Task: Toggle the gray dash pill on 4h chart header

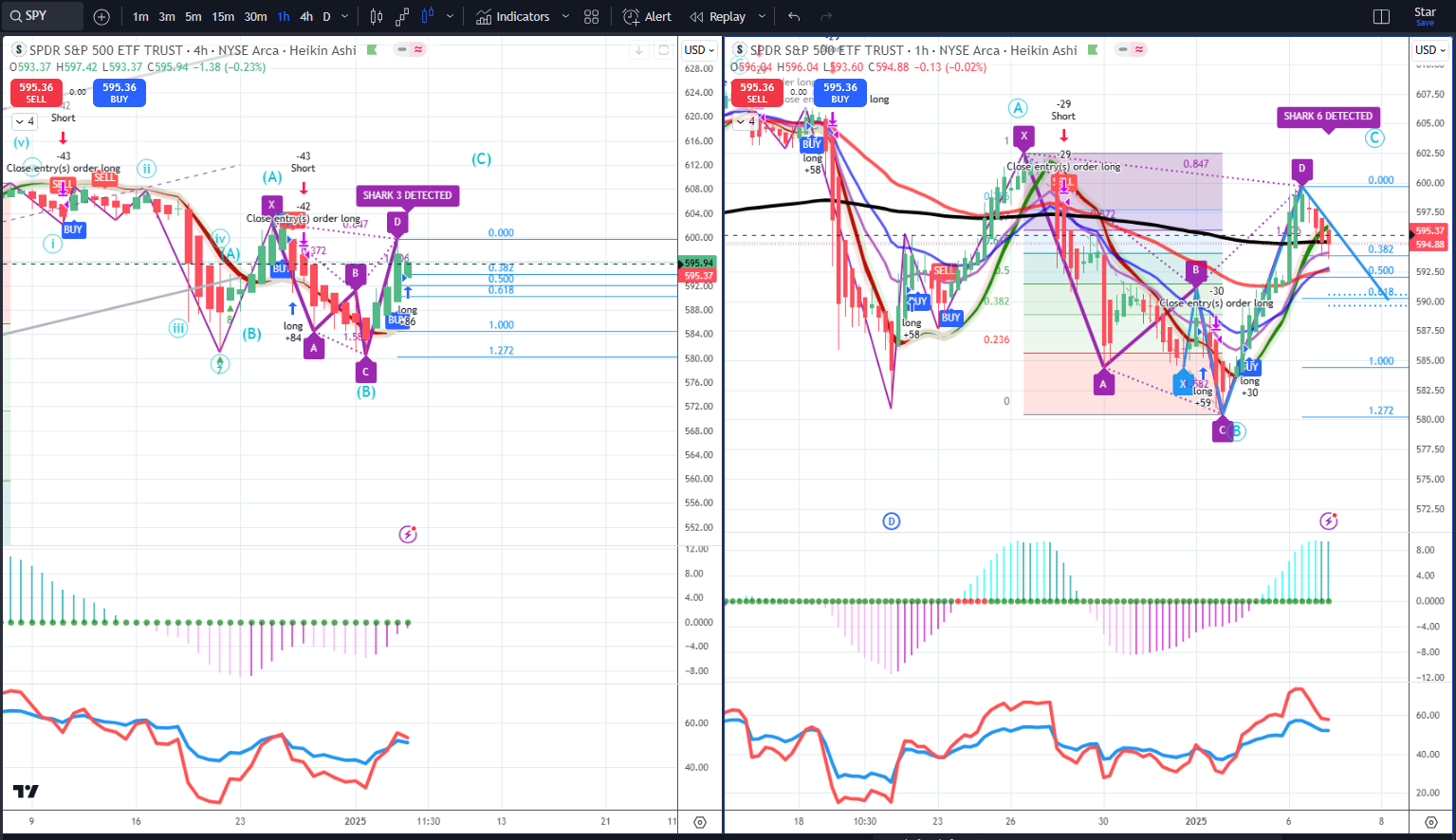Action: click(x=402, y=49)
